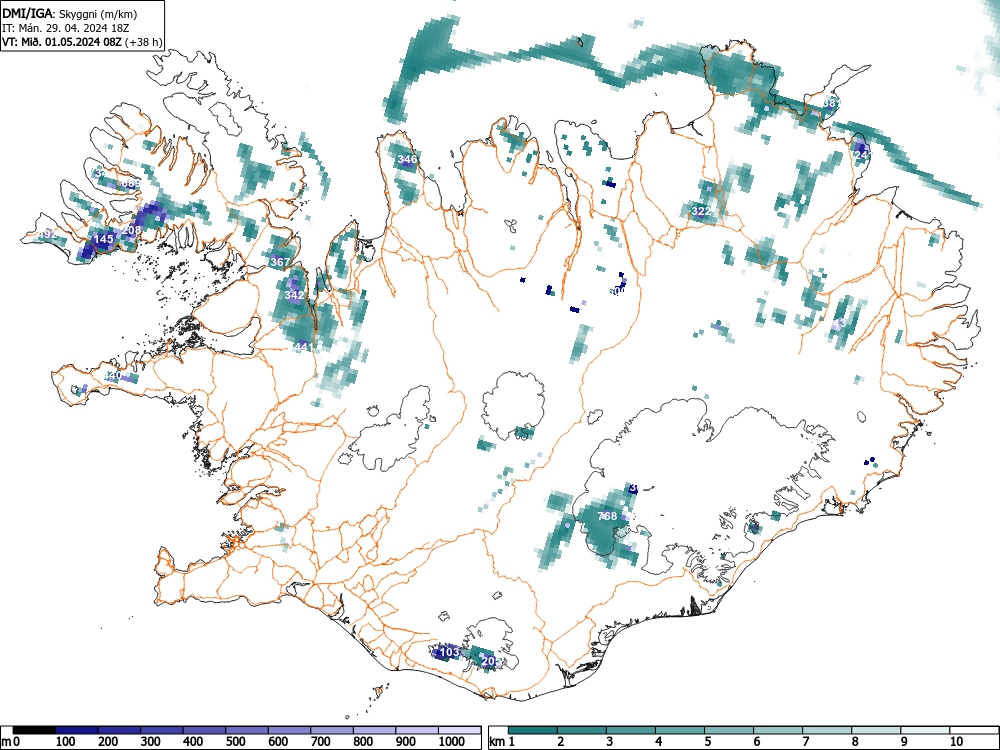
Task: Click the 441 visibility value on the map
Action: 303,347
